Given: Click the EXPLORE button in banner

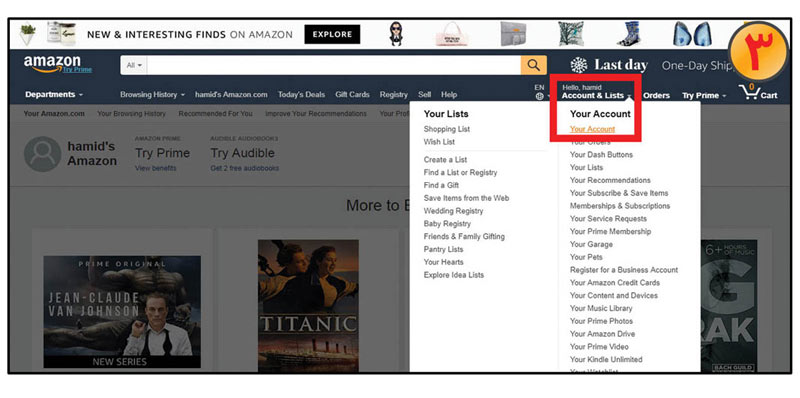Looking at the screenshot, I should point(332,35).
